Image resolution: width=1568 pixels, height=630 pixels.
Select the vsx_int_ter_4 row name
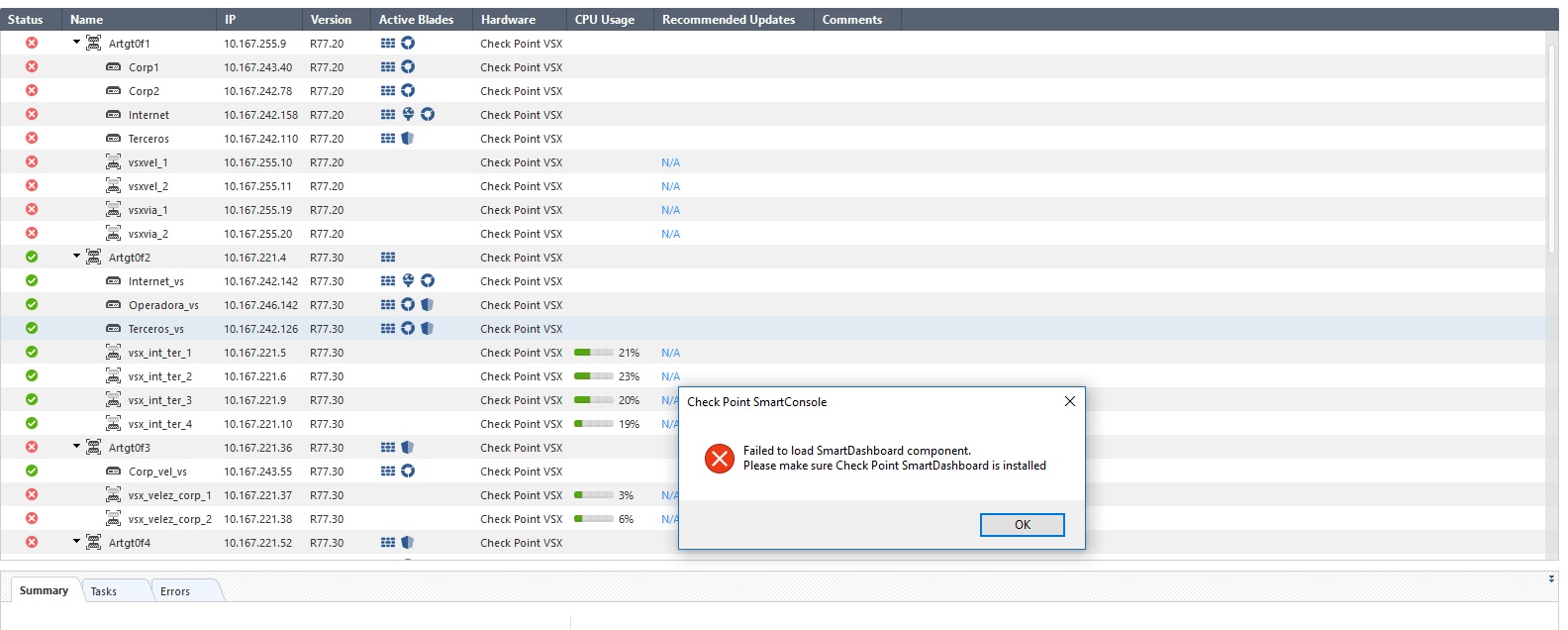point(159,424)
